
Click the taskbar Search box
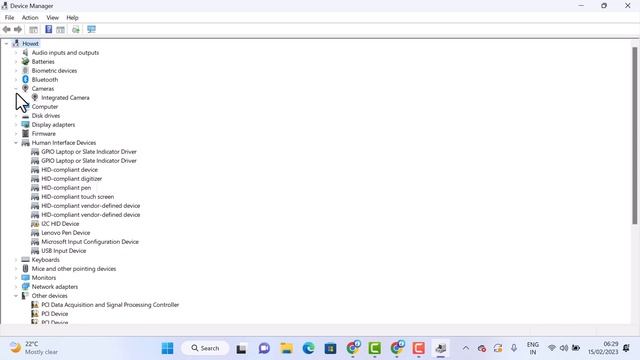pyautogui.click(x=205, y=348)
